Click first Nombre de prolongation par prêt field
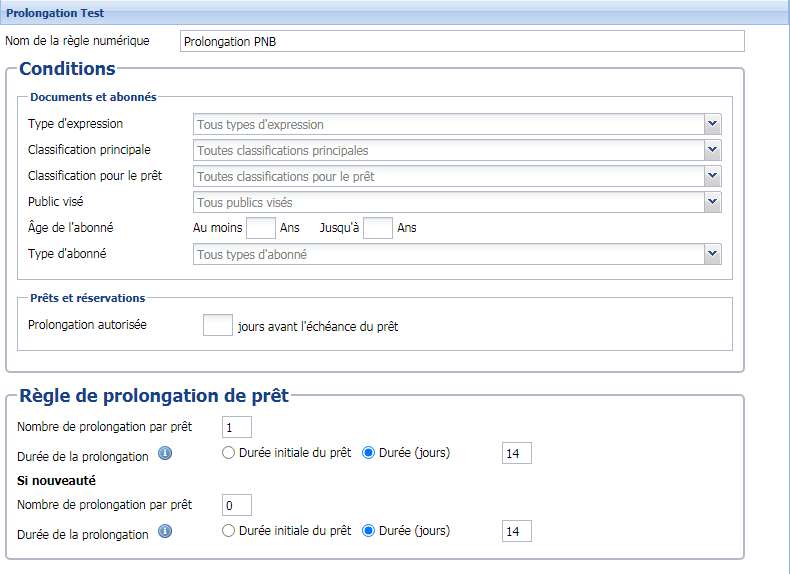The width and height of the screenshot is (790, 574). tap(236, 427)
